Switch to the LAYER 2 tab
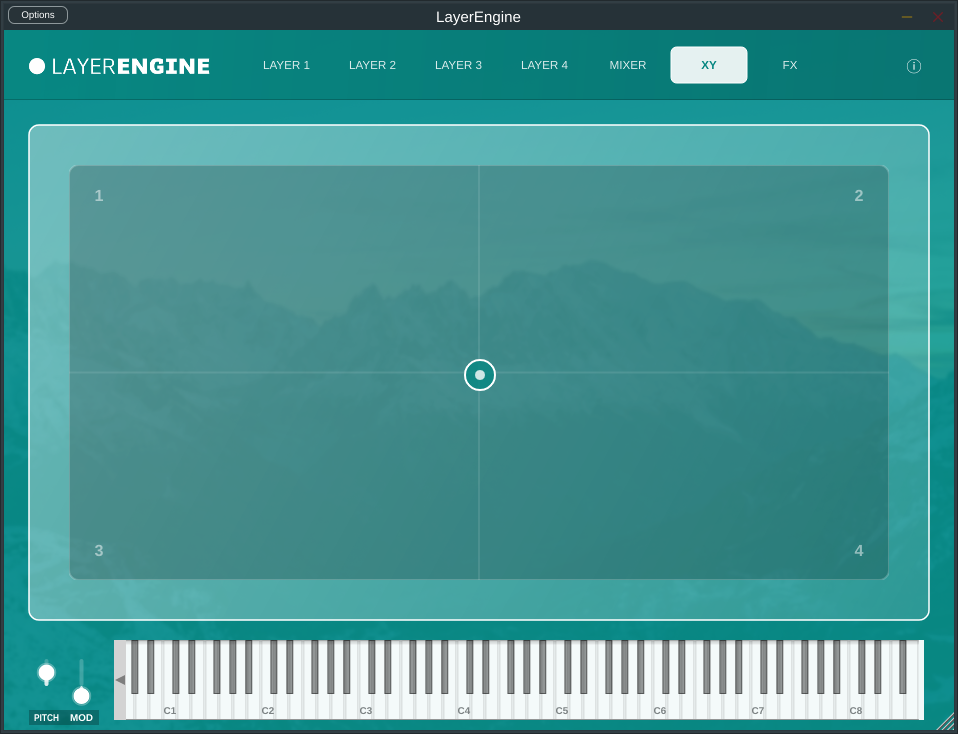 click(x=372, y=65)
